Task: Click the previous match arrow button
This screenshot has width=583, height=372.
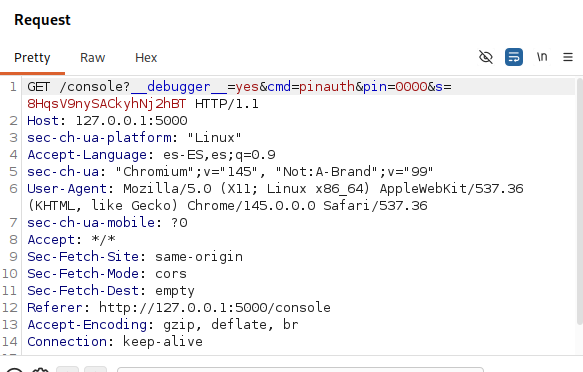Action: pos(67,369)
